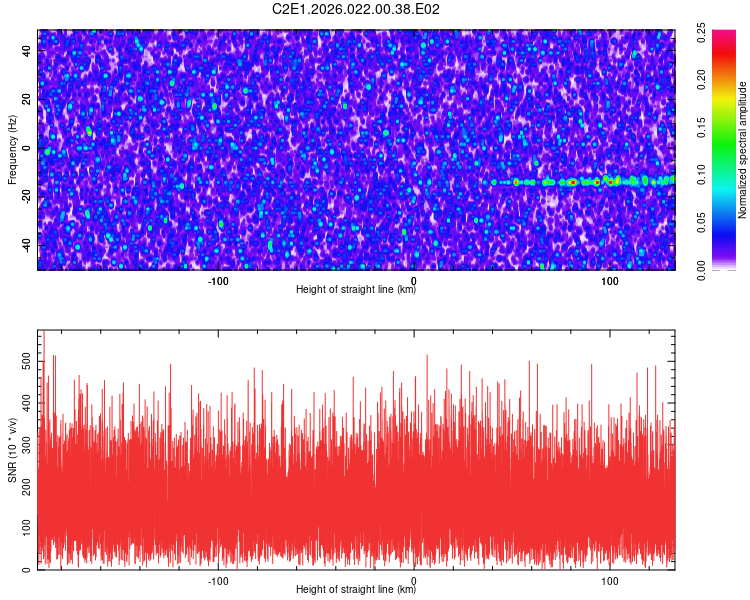Screen dimensions: 750x600
Task: Click the SNR plot's 'Height of straight line (km)' label
Action: tap(356, 589)
